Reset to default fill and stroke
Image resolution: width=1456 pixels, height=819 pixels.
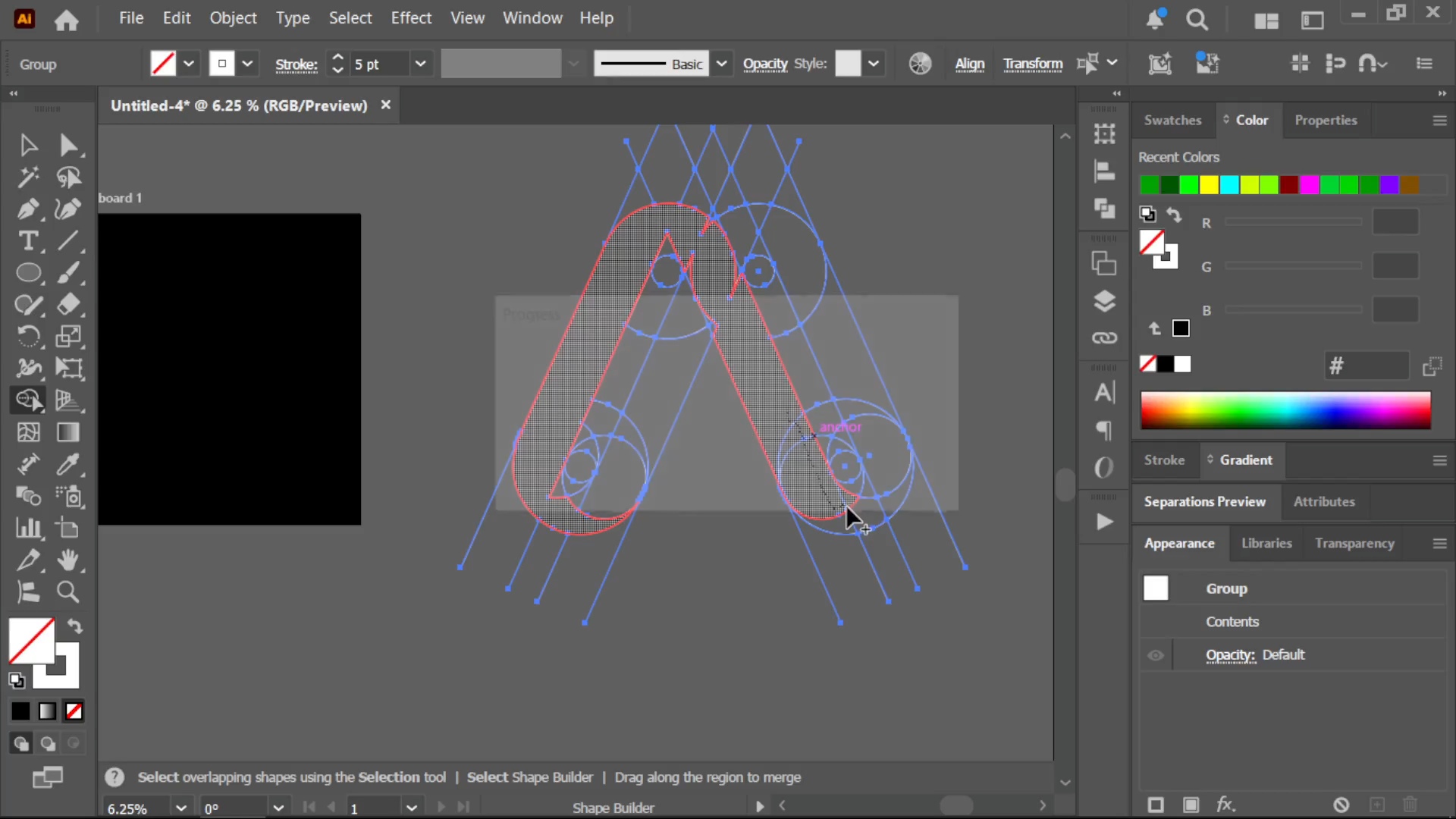(x=17, y=681)
